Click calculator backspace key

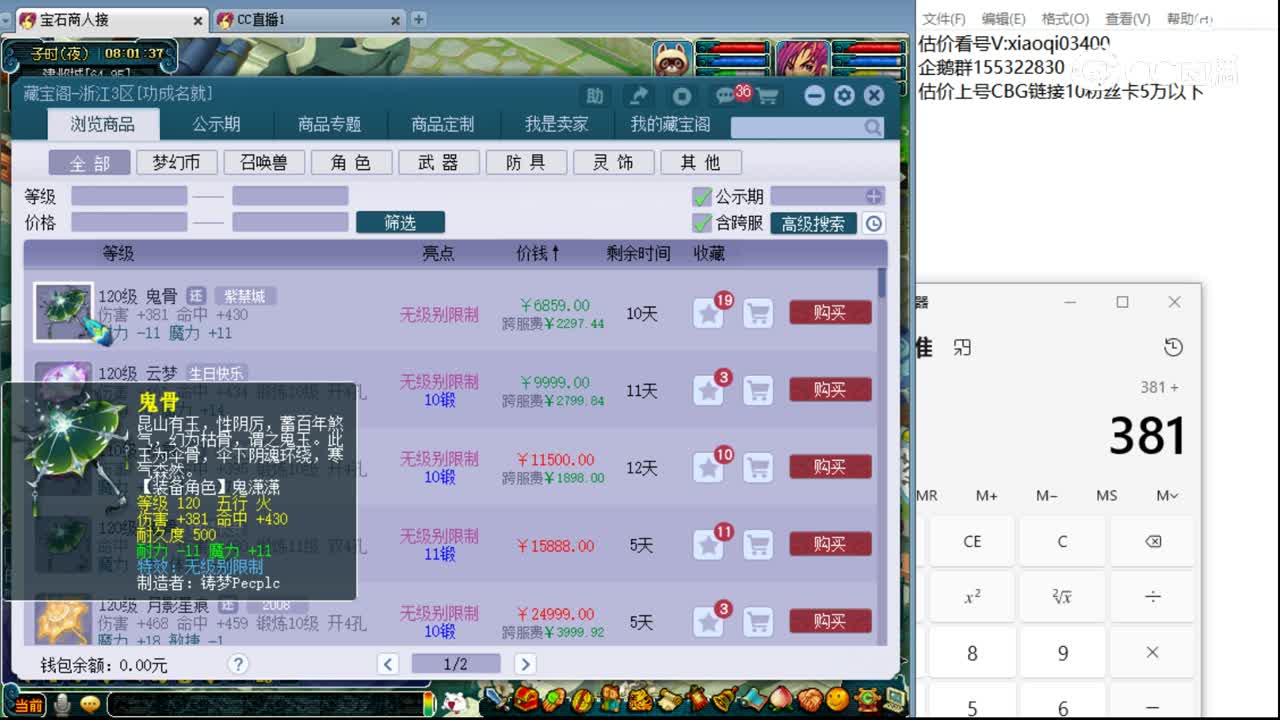tap(1152, 541)
